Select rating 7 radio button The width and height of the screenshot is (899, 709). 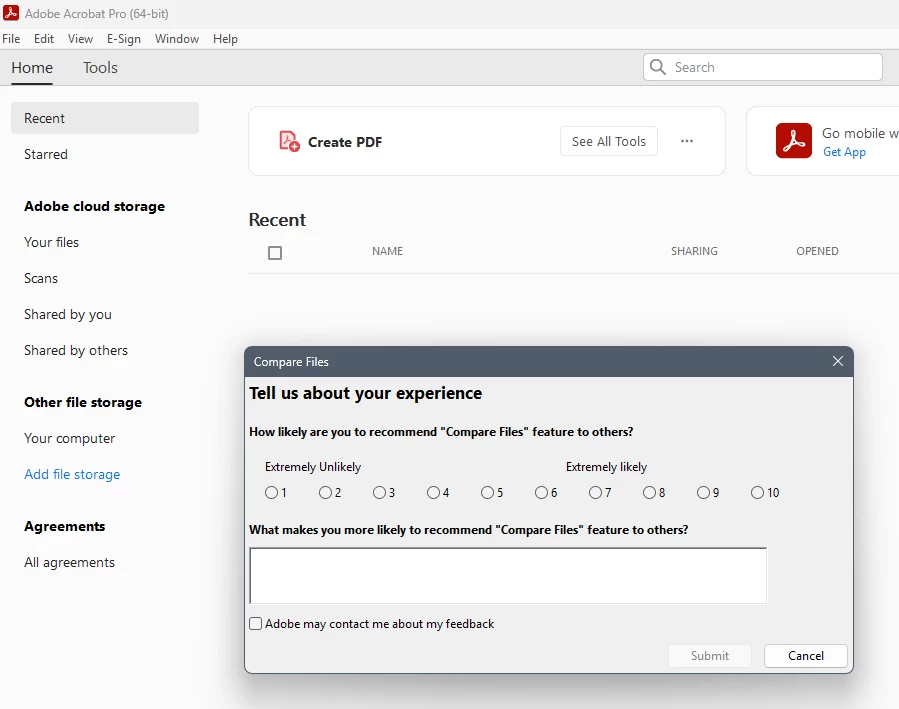click(x=595, y=492)
